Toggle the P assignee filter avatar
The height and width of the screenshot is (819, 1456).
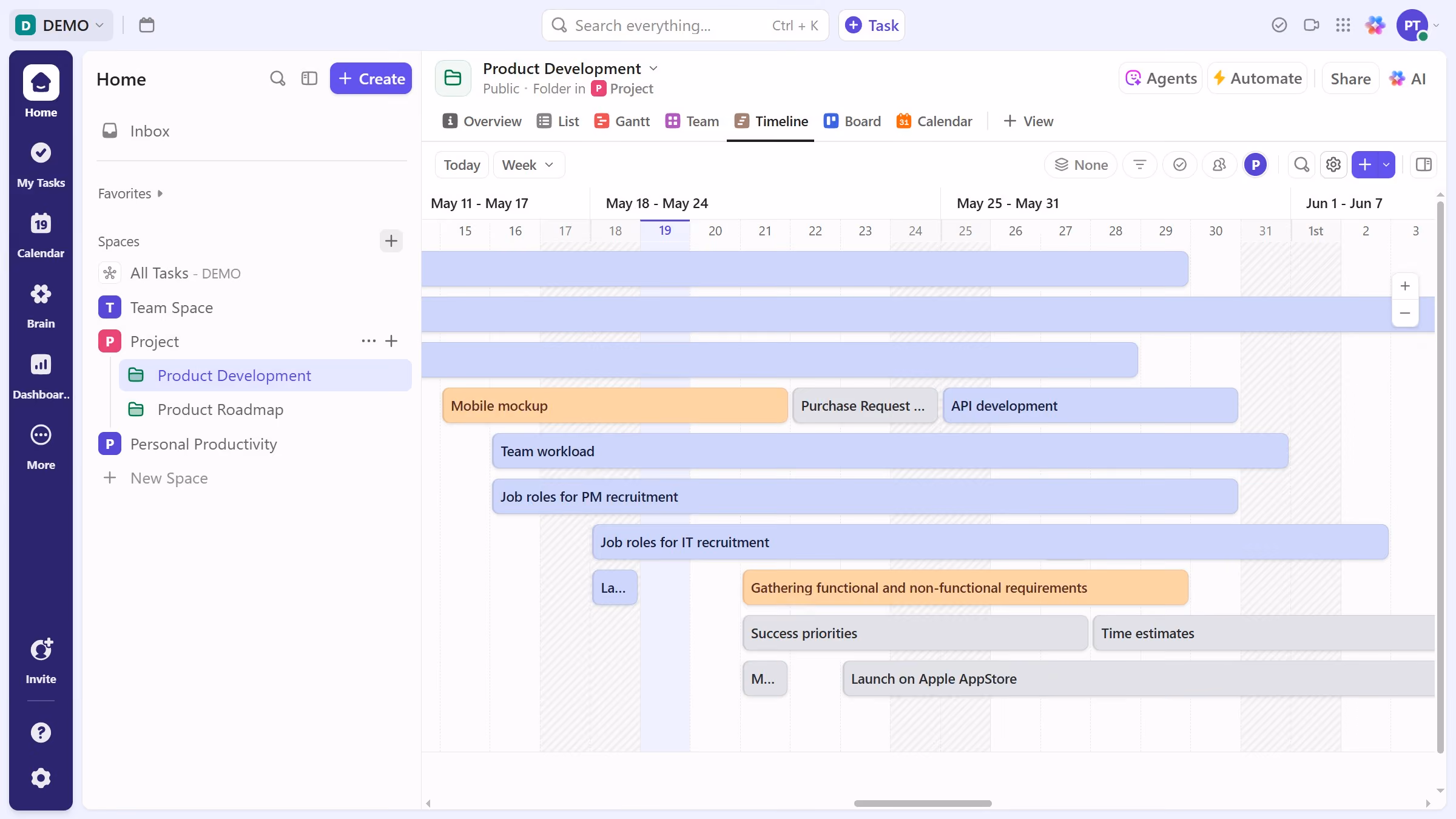(x=1255, y=164)
